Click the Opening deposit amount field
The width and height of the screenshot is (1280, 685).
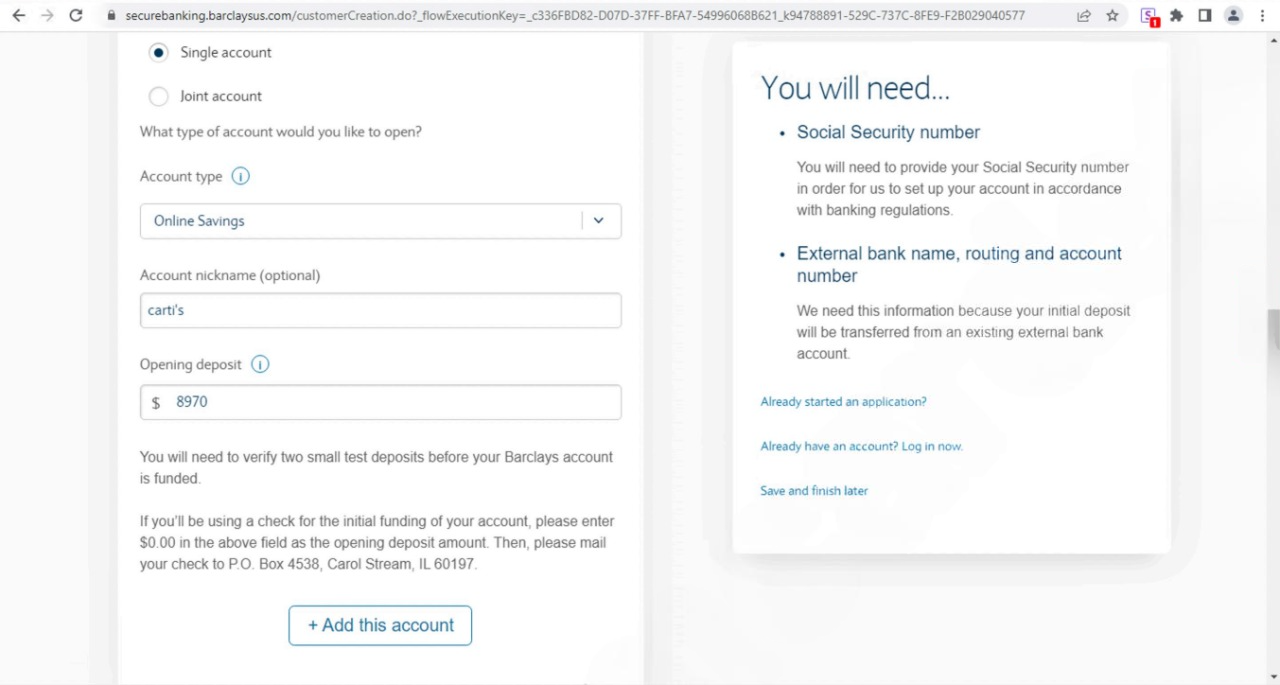point(390,402)
